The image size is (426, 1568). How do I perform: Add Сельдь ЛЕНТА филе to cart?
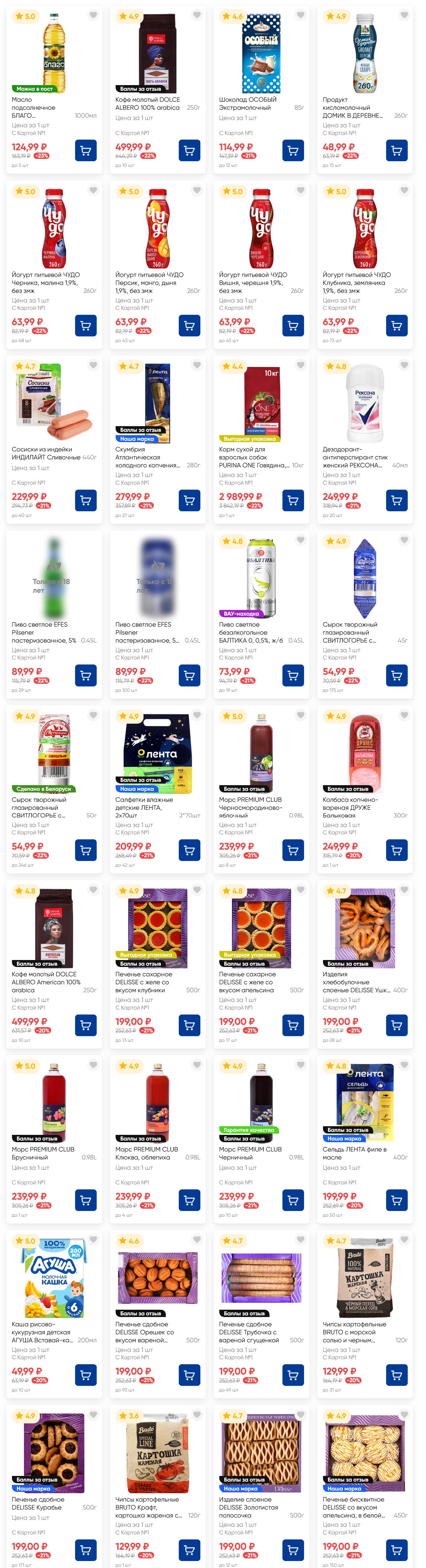(397, 1200)
